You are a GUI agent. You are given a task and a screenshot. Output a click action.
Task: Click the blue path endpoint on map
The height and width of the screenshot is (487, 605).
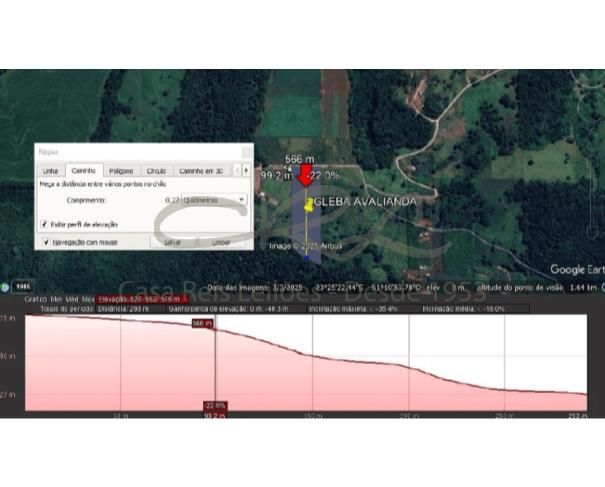click(306, 257)
